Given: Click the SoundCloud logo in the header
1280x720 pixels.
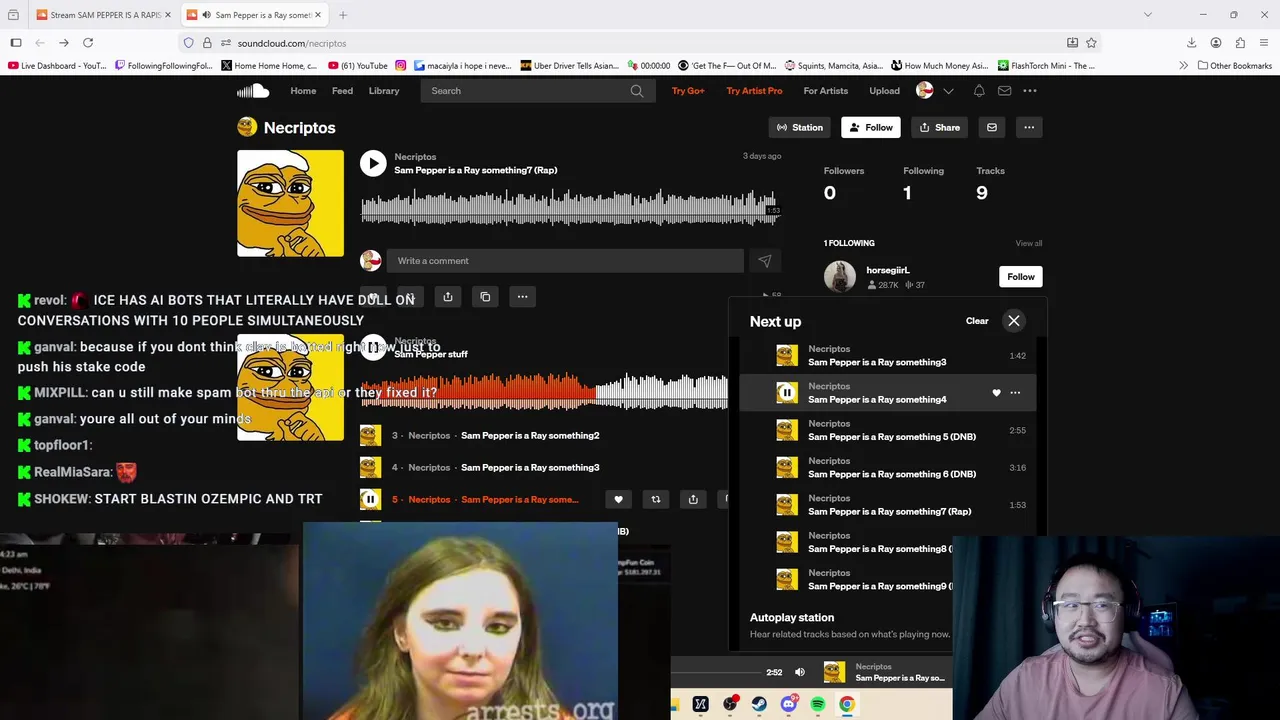Looking at the screenshot, I should [x=253, y=91].
